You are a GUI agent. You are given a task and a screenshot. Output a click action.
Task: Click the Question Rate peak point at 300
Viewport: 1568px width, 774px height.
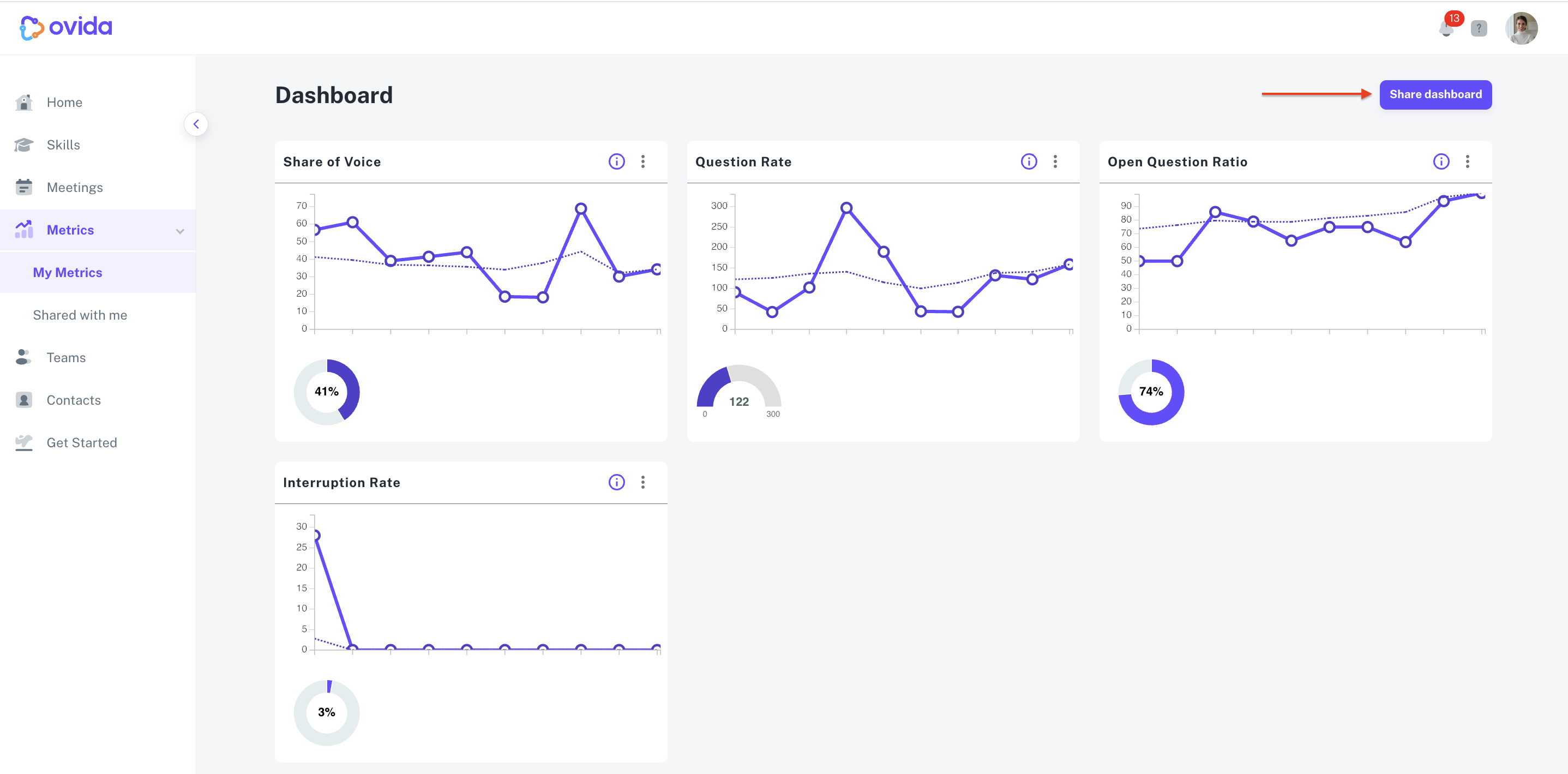pyautogui.click(x=846, y=208)
